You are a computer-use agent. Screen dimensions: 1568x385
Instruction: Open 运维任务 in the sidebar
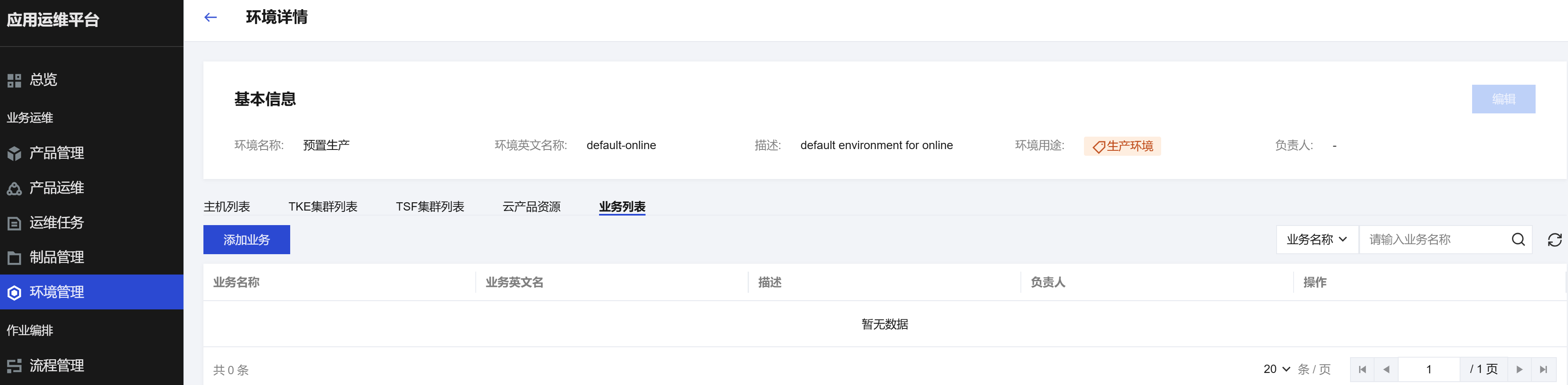click(56, 222)
